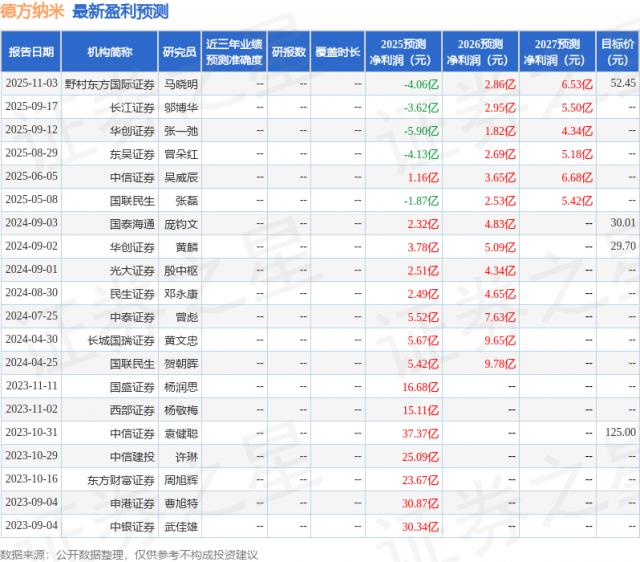Viewport: 640px width, 562px height.
Task: Select the 125.00 target price cell
Action: point(619,432)
